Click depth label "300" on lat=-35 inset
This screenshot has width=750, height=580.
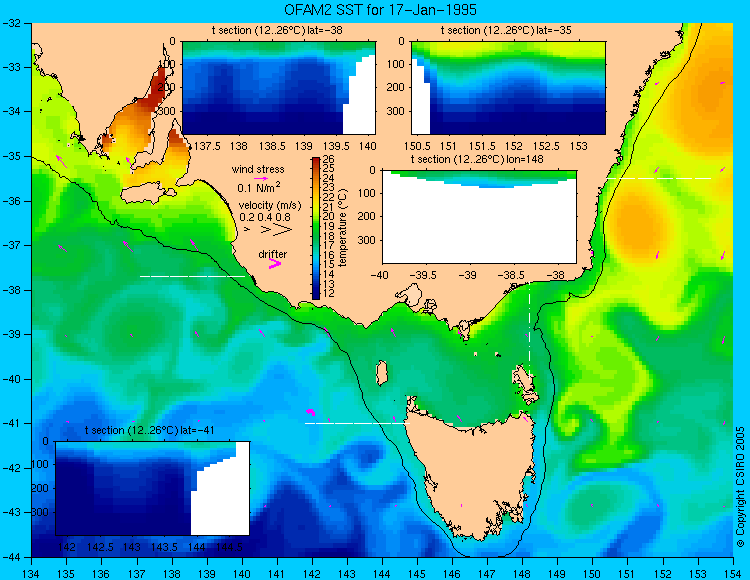[397, 111]
